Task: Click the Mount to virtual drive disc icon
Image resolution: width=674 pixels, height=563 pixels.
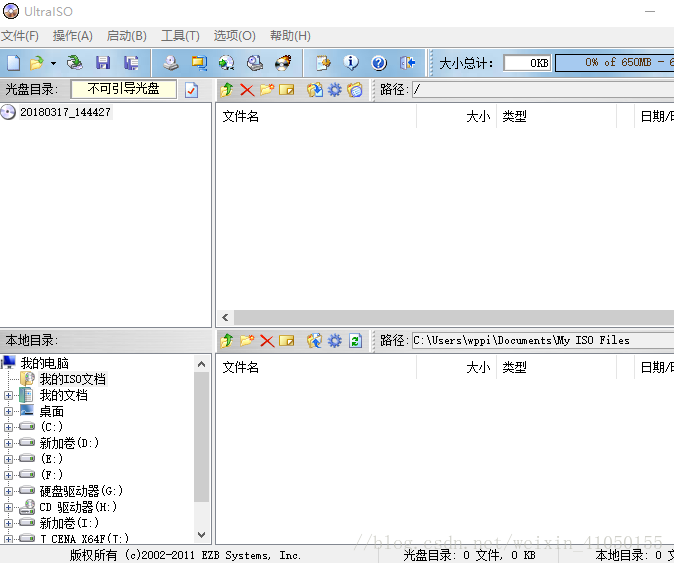Action: click(227, 63)
